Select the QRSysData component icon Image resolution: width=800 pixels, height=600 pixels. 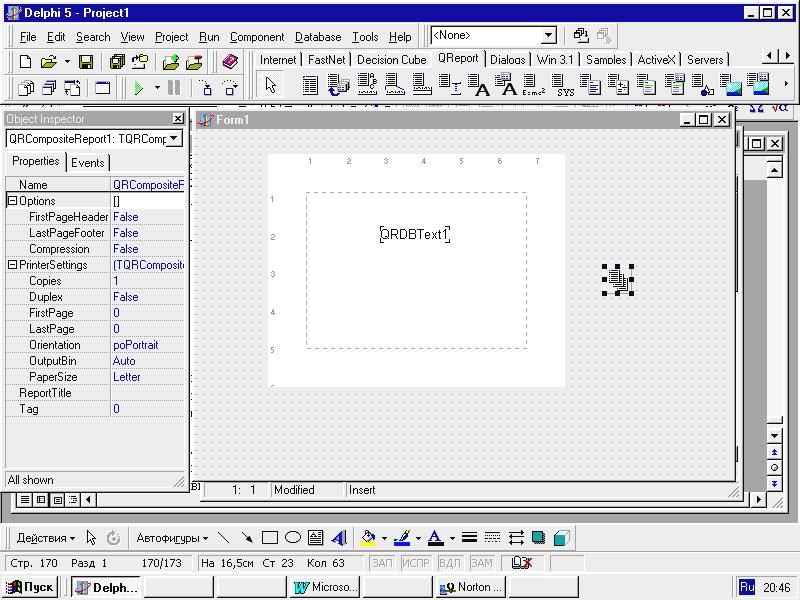click(x=563, y=85)
